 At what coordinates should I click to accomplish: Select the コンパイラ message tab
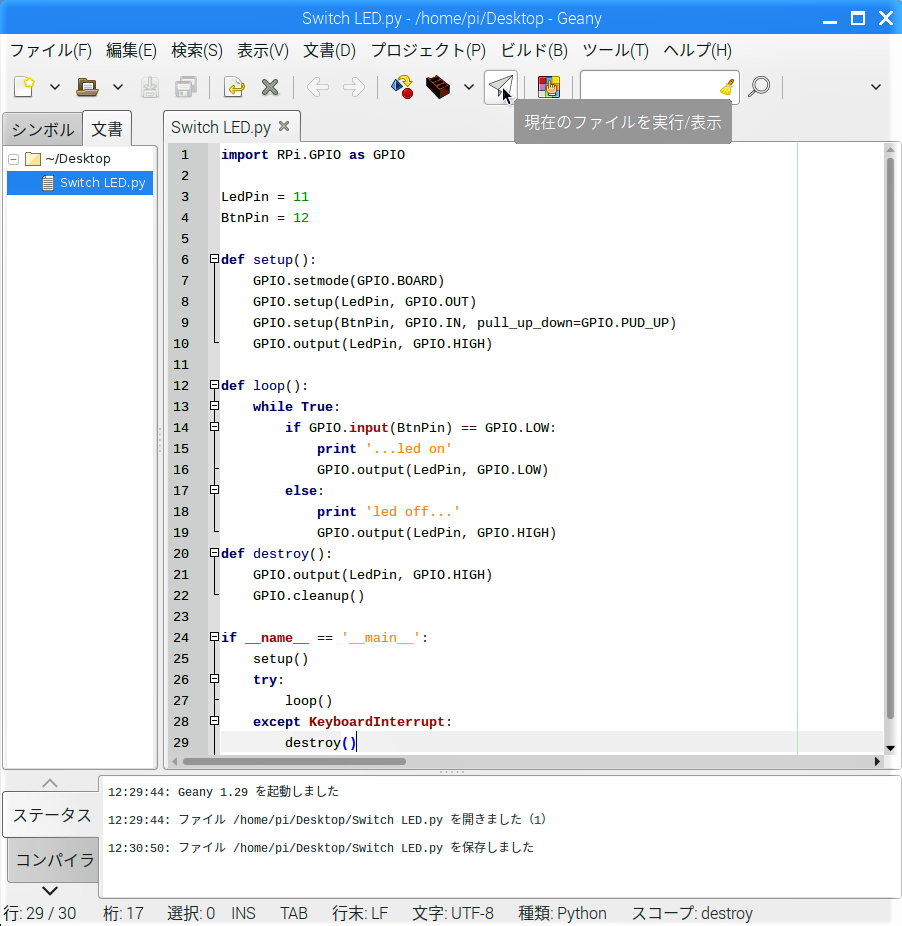[54, 860]
